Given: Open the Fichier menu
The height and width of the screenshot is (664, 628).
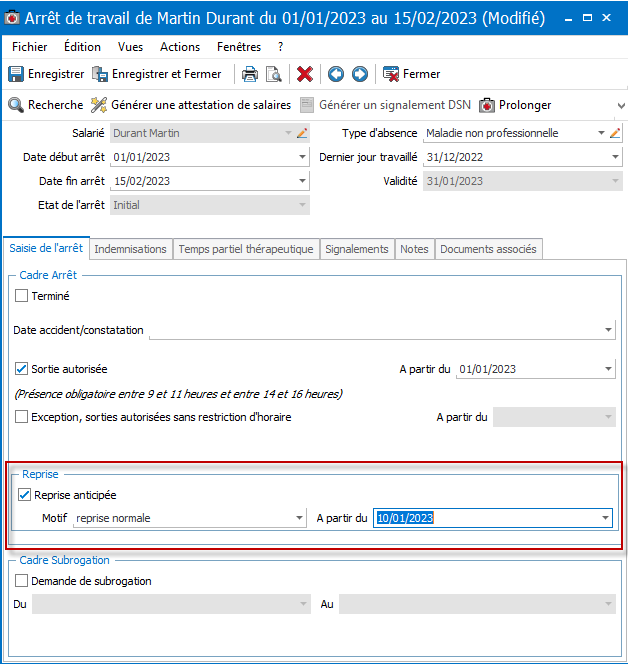Looking at the screenshot, I should 30,47.
